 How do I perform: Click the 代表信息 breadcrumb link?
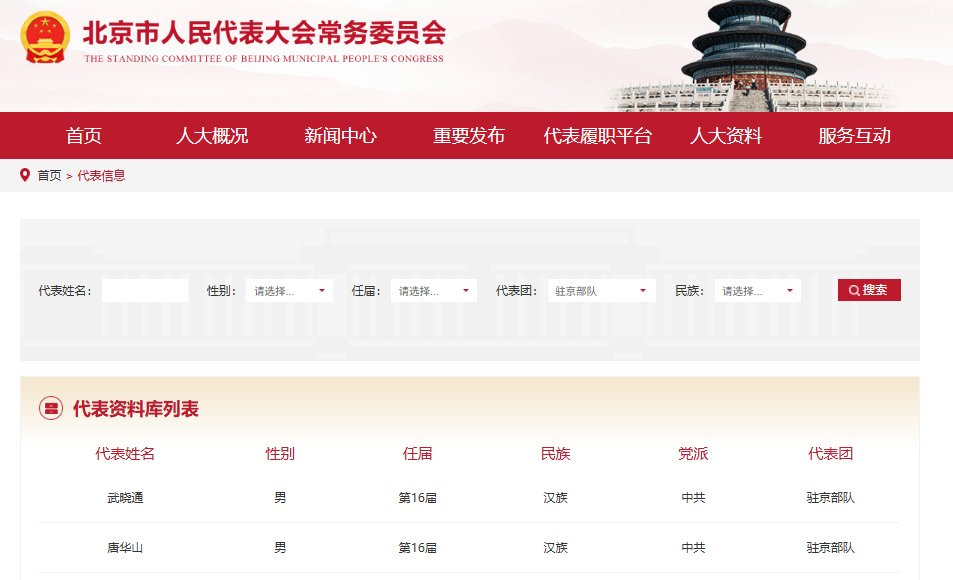(x=101, y=176)
